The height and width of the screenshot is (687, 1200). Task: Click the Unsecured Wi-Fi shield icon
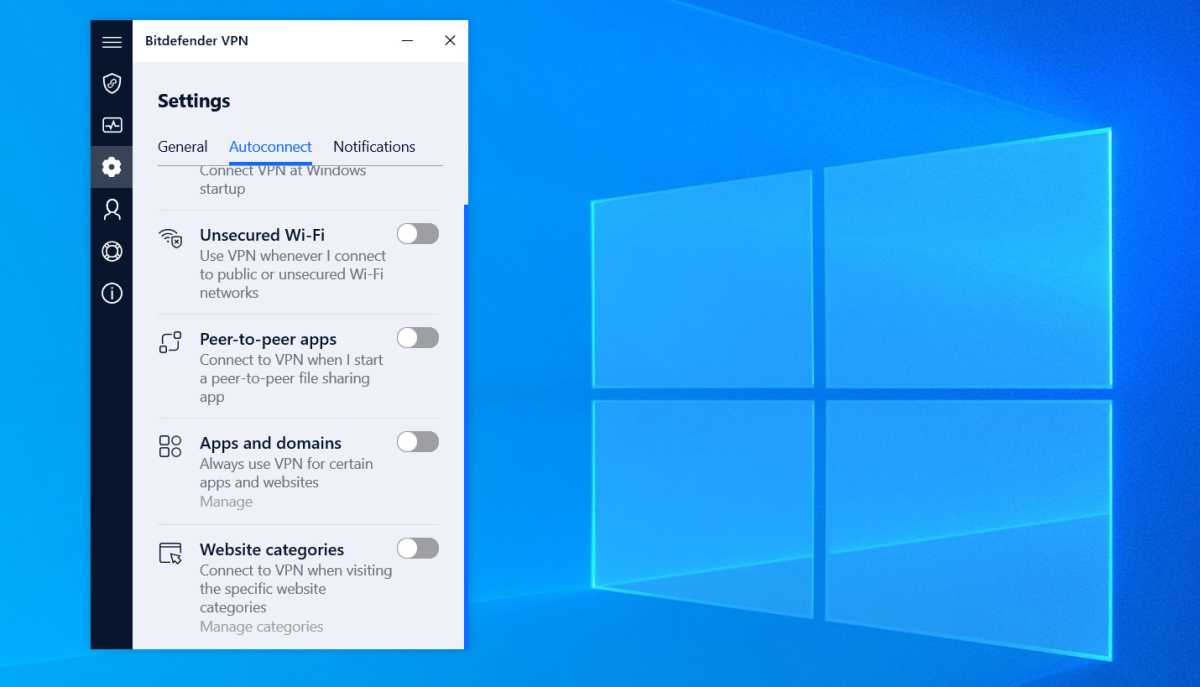click(171, 238)
